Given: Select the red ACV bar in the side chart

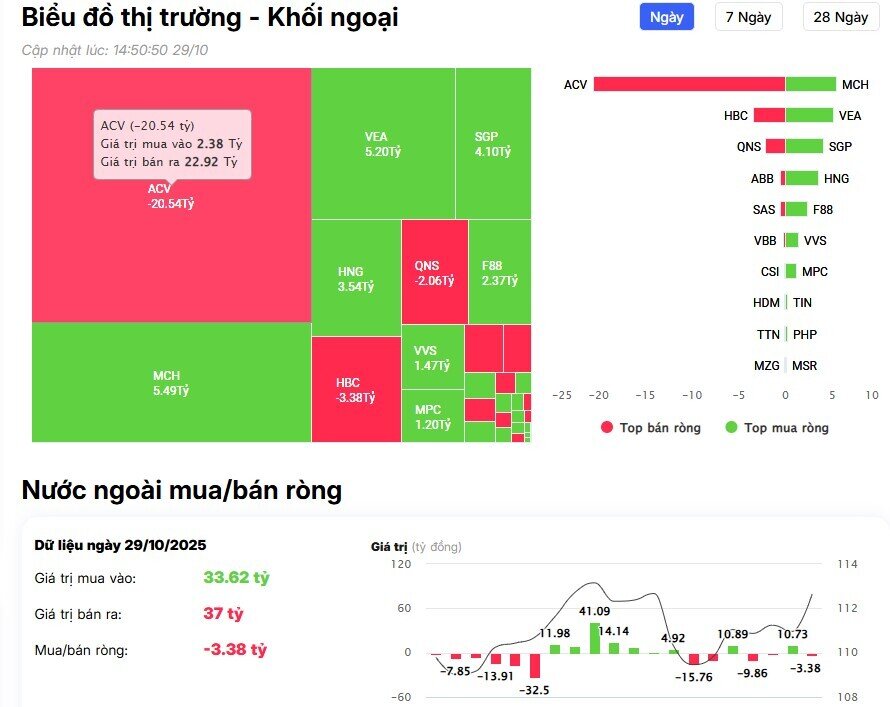Looking at the screenshot, I should [x=690, y=84].
